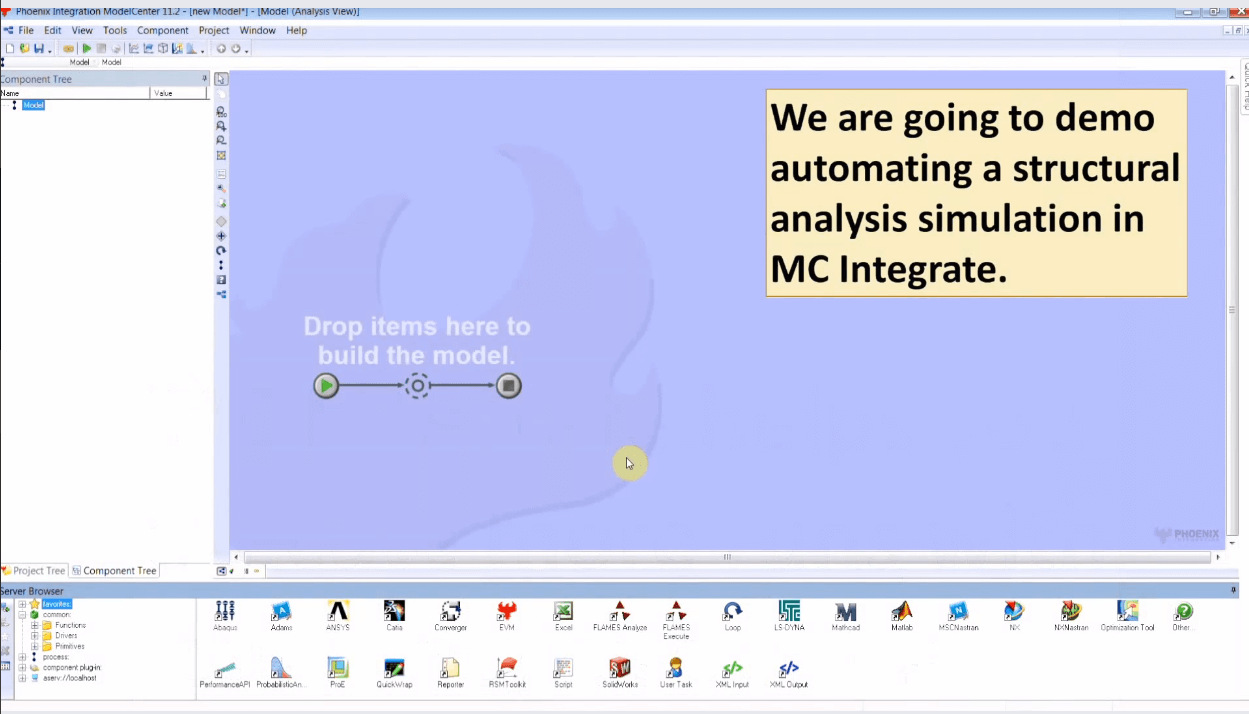Open the Edit menu
The width and height of the screenshot is (1249, 714).
tap(52, 31)
